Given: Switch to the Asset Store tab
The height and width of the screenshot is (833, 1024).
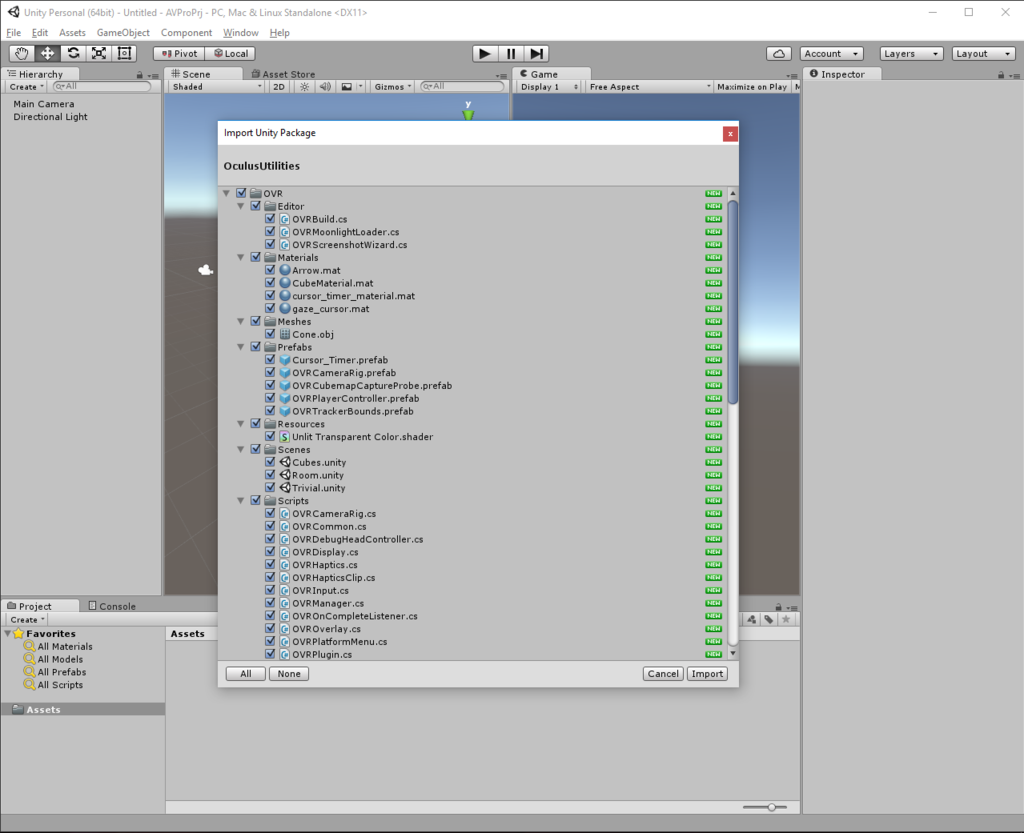Looking at the screenshot, I should 283,74.
